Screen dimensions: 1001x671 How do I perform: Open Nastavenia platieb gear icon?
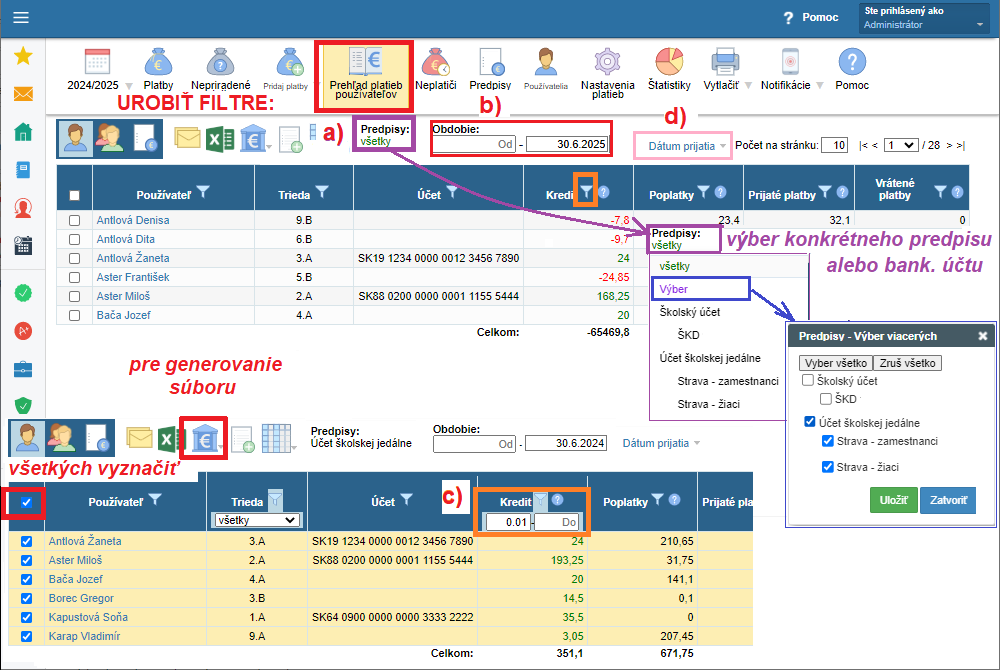coord(607,63)
